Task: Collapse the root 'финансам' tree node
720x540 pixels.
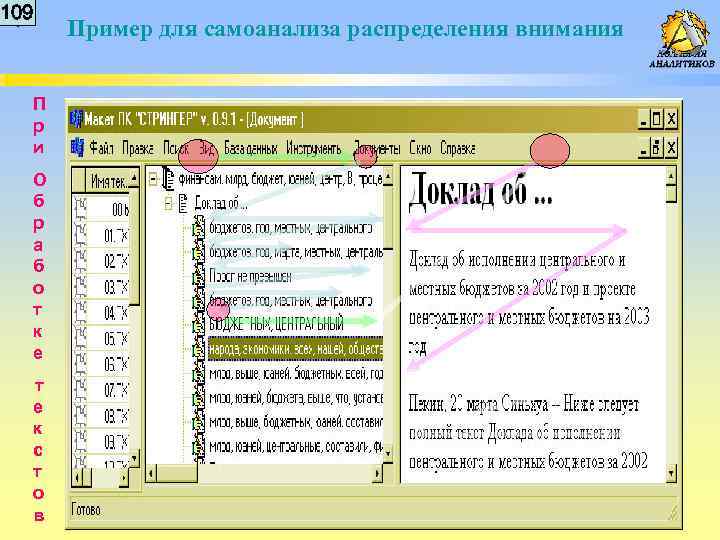Action: point(153,179)
